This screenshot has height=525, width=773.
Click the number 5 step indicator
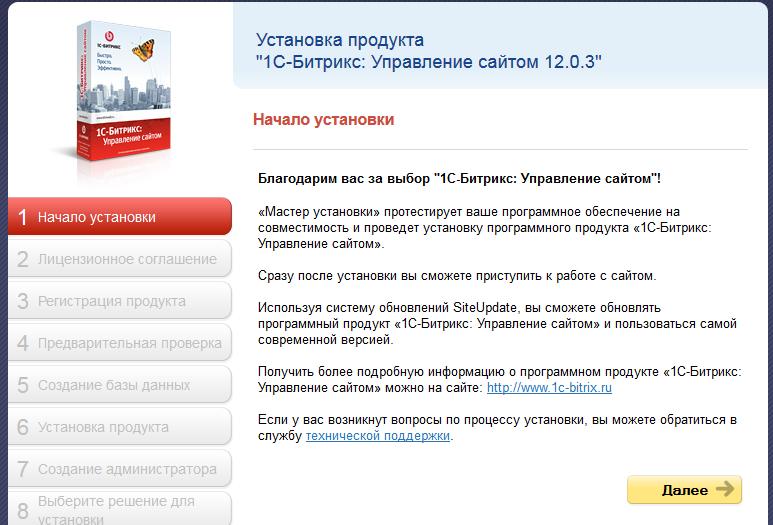coord(23,385)
